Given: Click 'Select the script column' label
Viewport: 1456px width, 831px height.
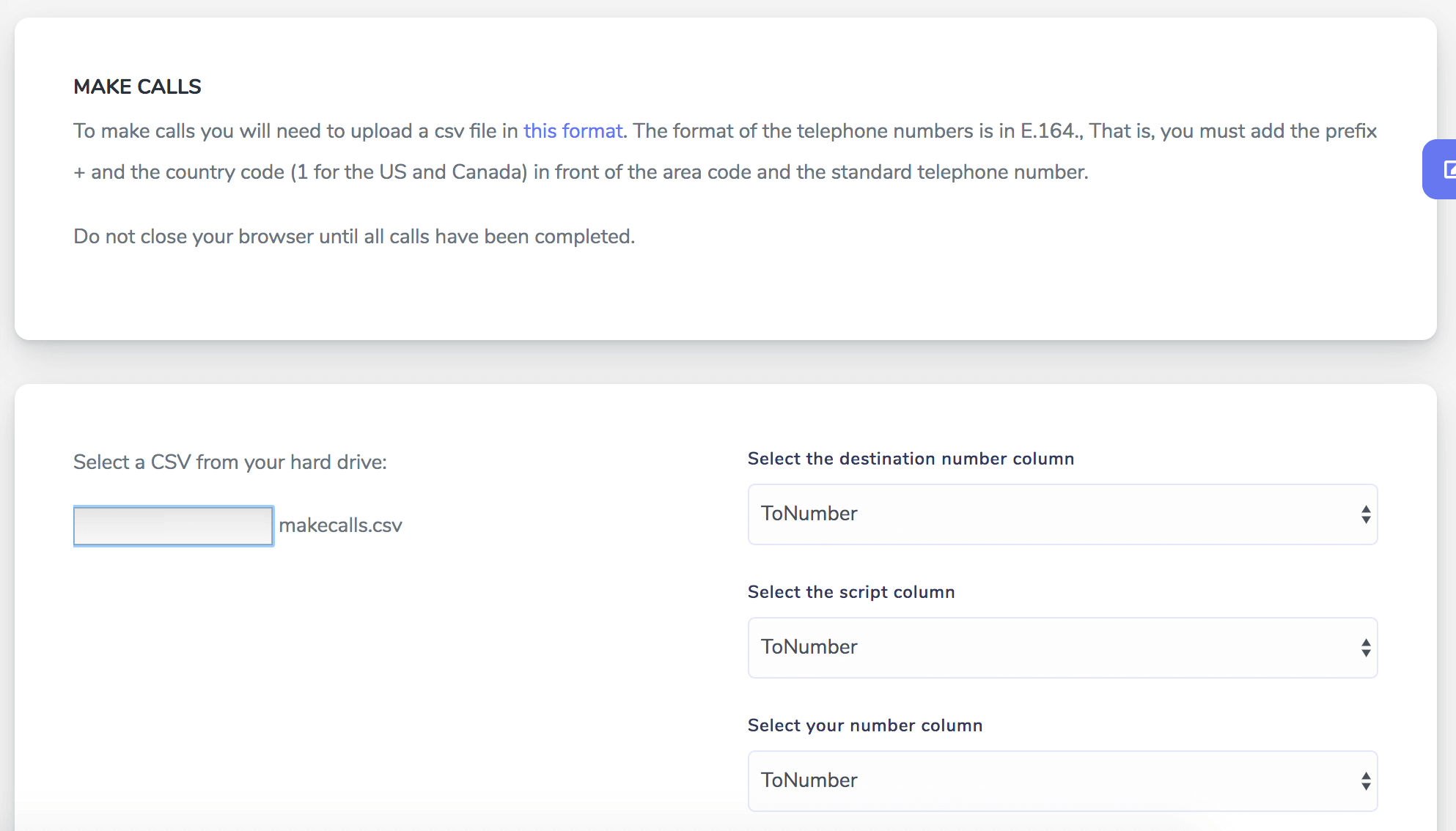Looking at the screenshot, I should [x=851, y=592].
